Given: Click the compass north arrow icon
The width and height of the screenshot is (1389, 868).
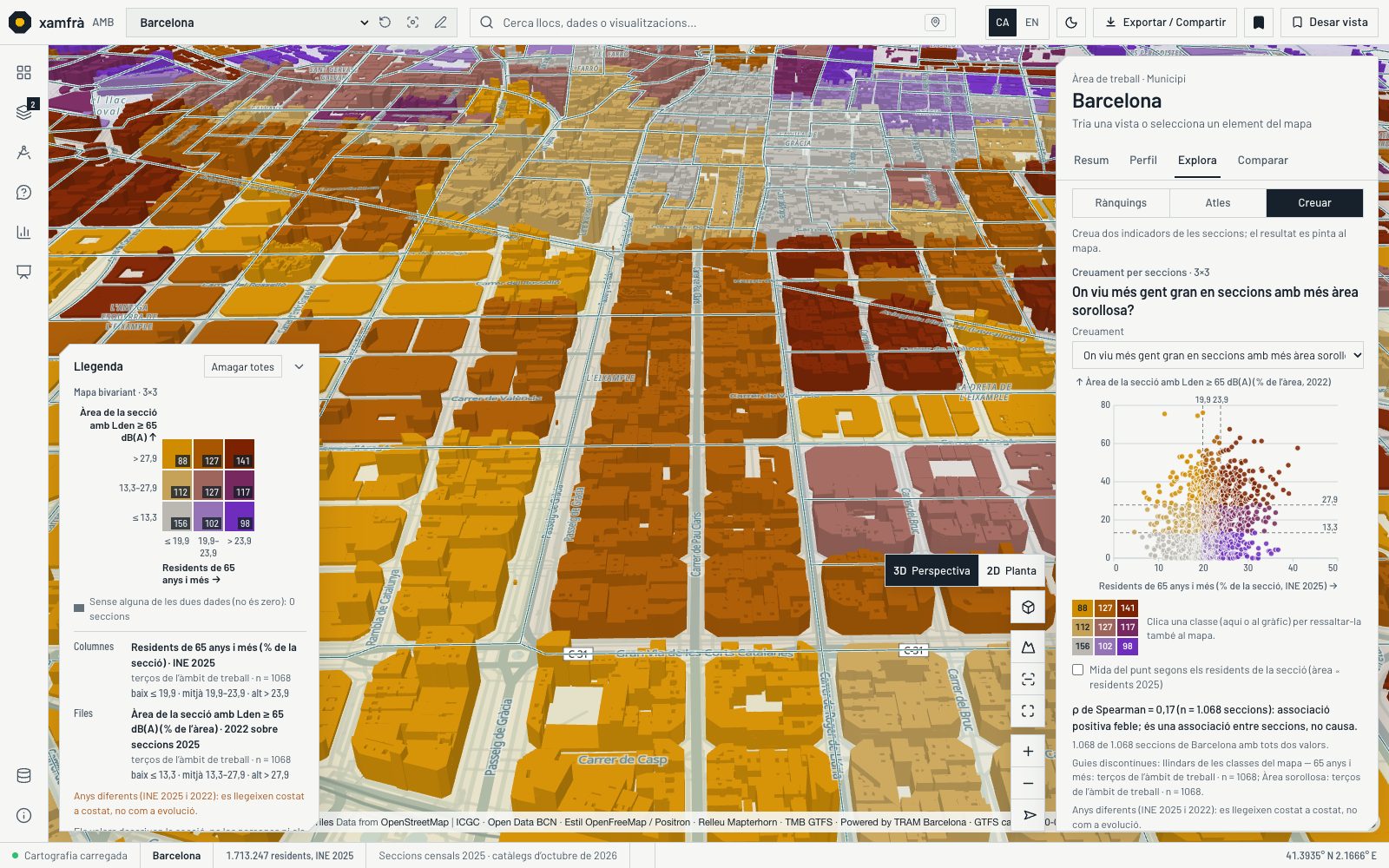Looking at the screenshot, I should (1028, 815).
